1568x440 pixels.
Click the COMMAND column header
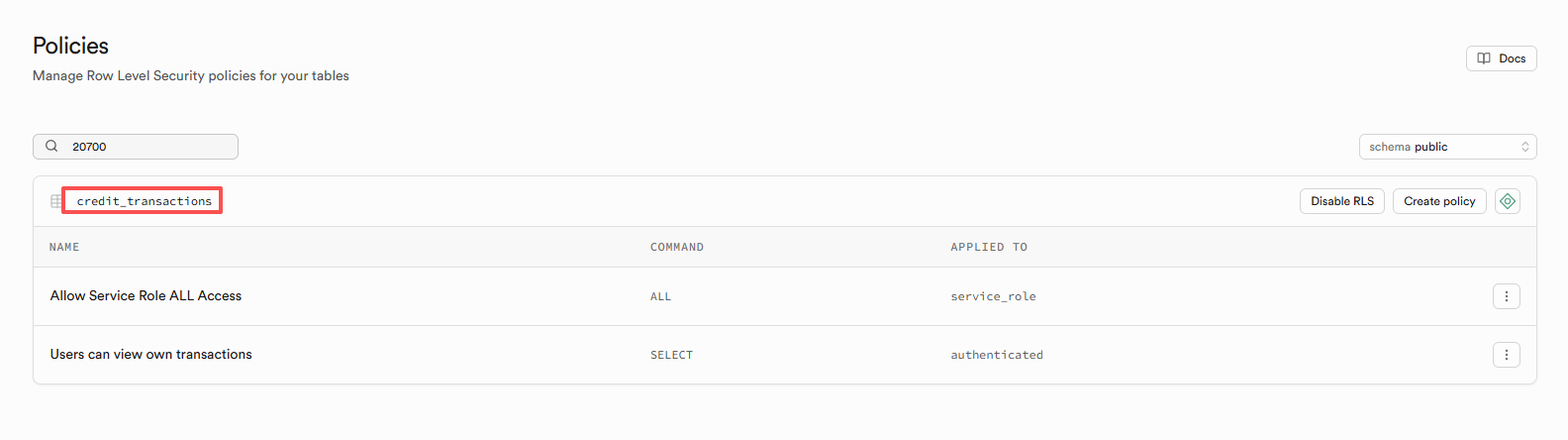pos(676,248)
